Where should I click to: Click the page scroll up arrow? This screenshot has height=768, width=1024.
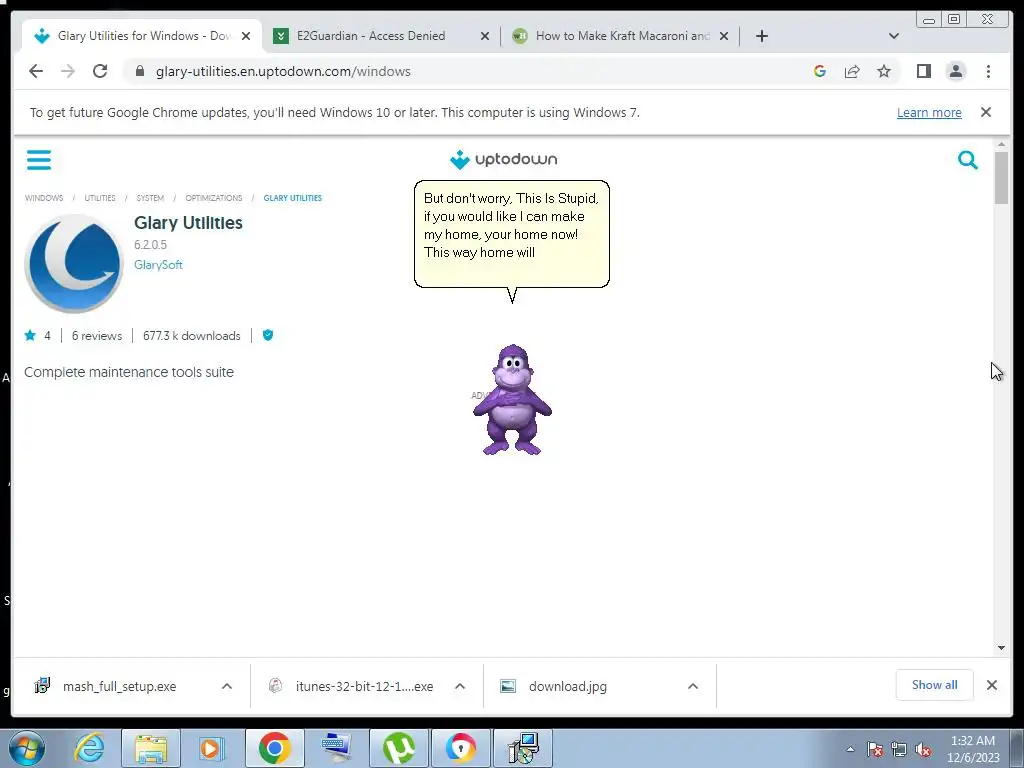[1002, 144]
